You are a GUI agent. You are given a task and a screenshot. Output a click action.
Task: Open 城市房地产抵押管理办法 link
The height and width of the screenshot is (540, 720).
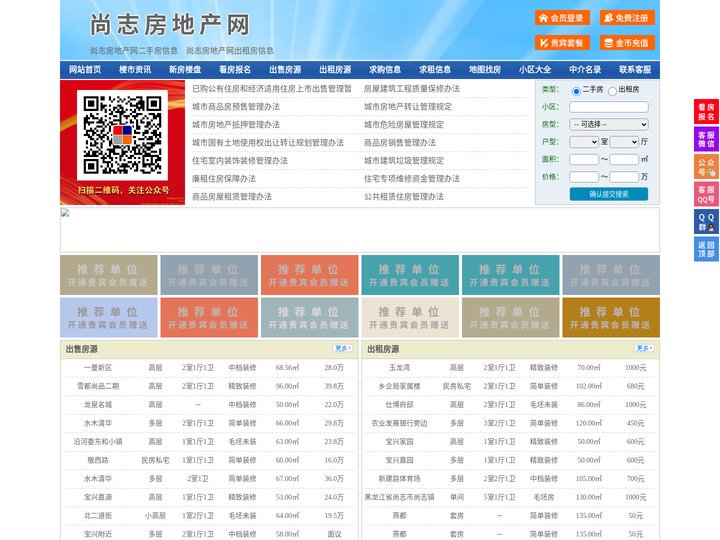(236, 124)
